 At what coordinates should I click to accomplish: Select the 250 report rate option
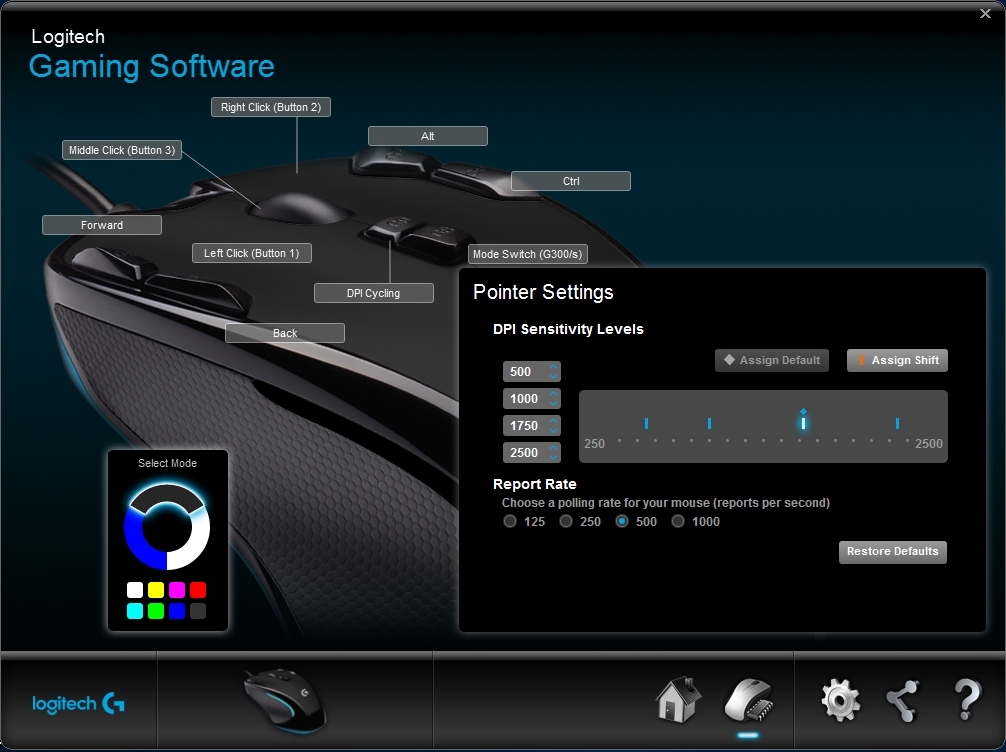[566, 521]
